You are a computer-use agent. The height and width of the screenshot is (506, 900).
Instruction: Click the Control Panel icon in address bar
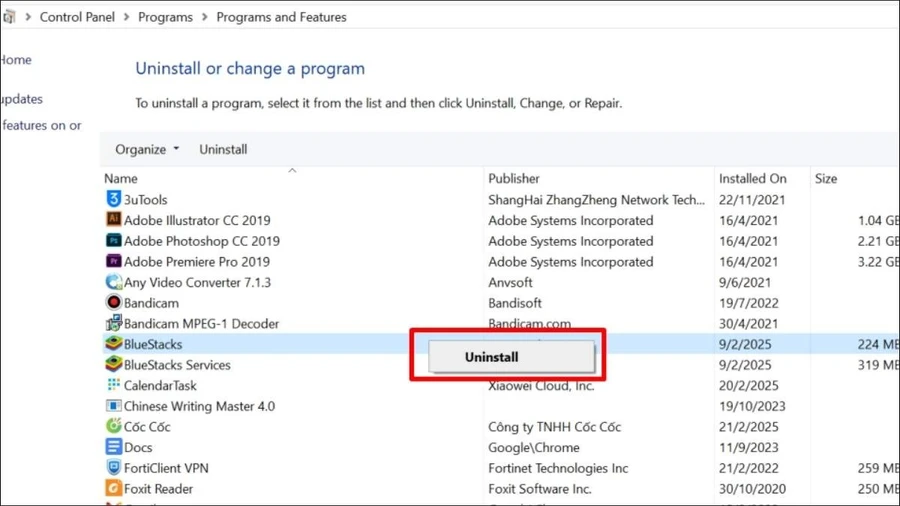pyautogui.click(x=9, y=17)
